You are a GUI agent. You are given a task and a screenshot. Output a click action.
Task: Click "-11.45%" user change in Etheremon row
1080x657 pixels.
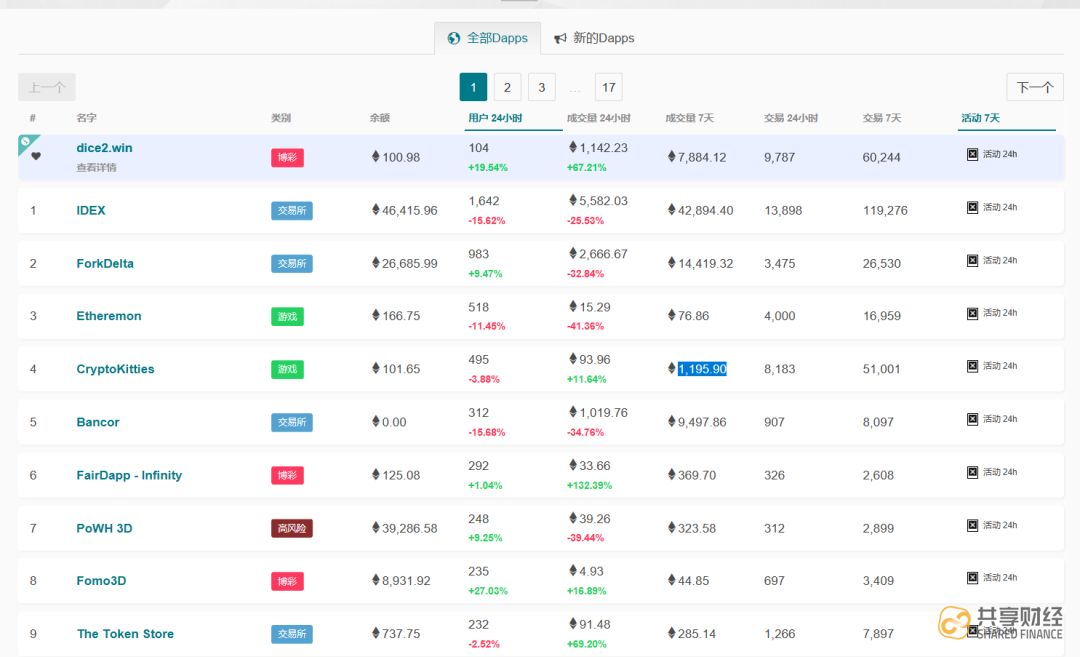tap(486, 326)
